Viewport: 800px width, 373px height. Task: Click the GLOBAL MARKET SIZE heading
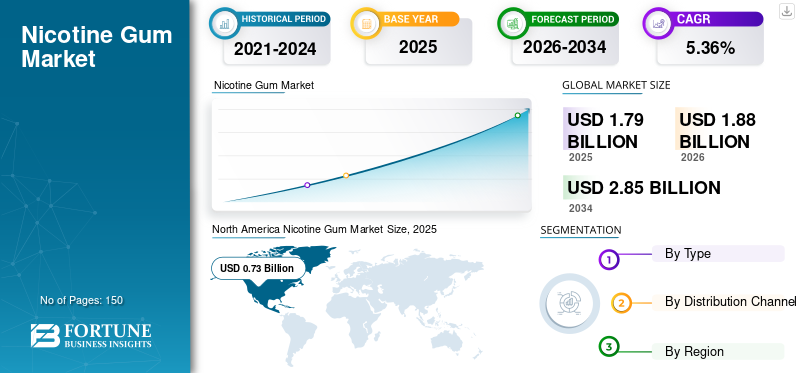(x=616, y=85)
